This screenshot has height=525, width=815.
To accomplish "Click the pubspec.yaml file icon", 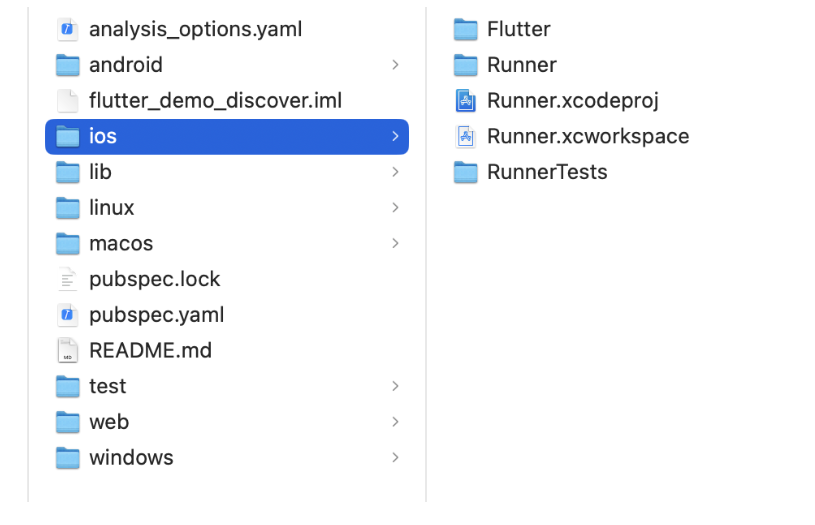I will 67,315.
